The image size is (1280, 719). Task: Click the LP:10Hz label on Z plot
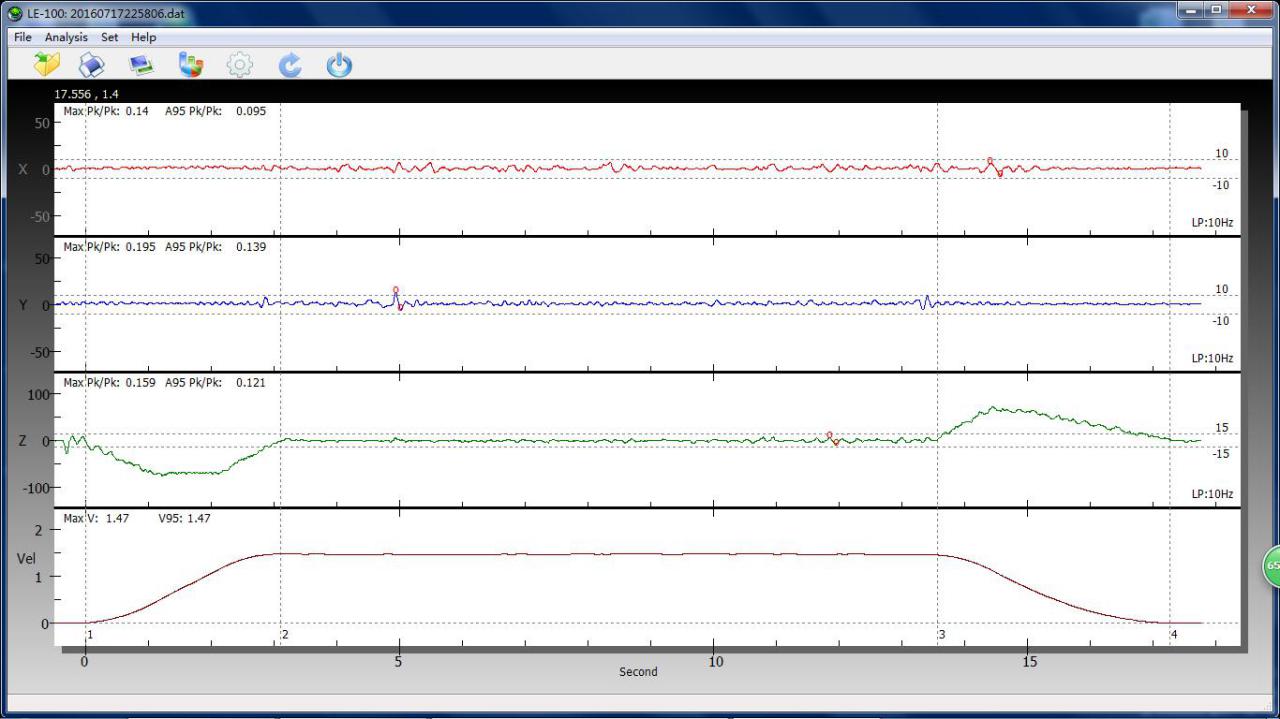(1212, 494)
